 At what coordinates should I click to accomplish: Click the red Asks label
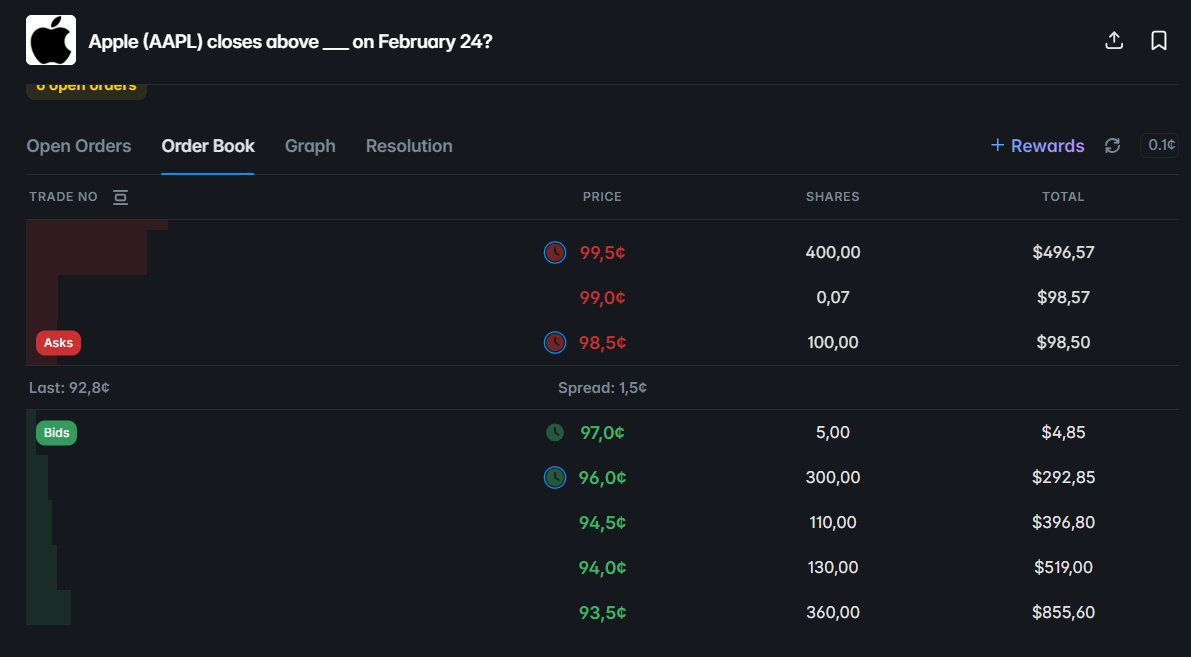pyautogui.click(x=58, y=343)
